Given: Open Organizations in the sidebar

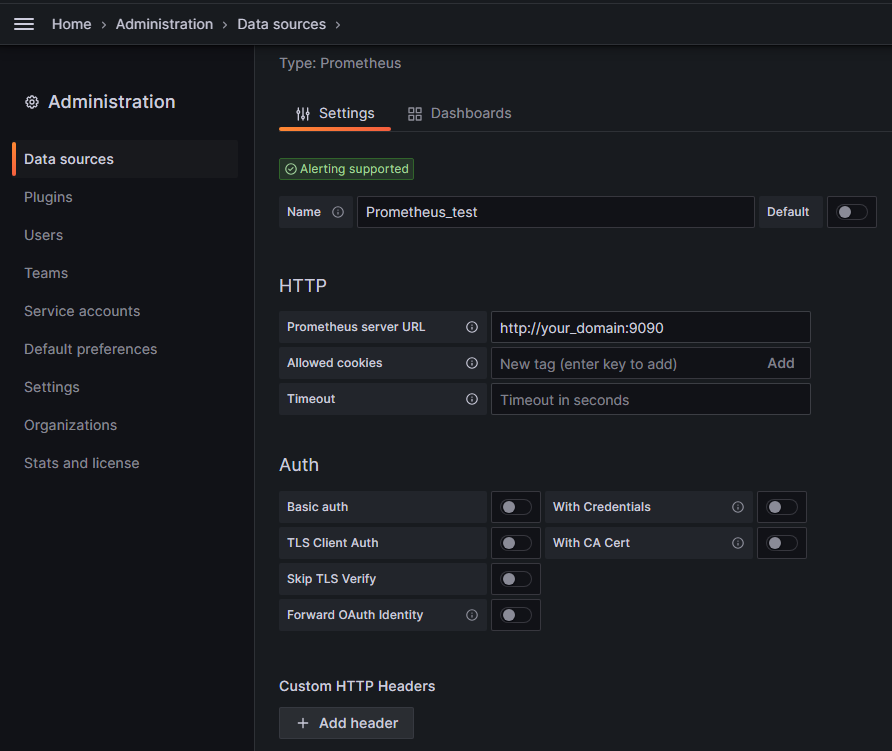Looking at the screenshot, I should pyautogui.click(x=71, y=425).
